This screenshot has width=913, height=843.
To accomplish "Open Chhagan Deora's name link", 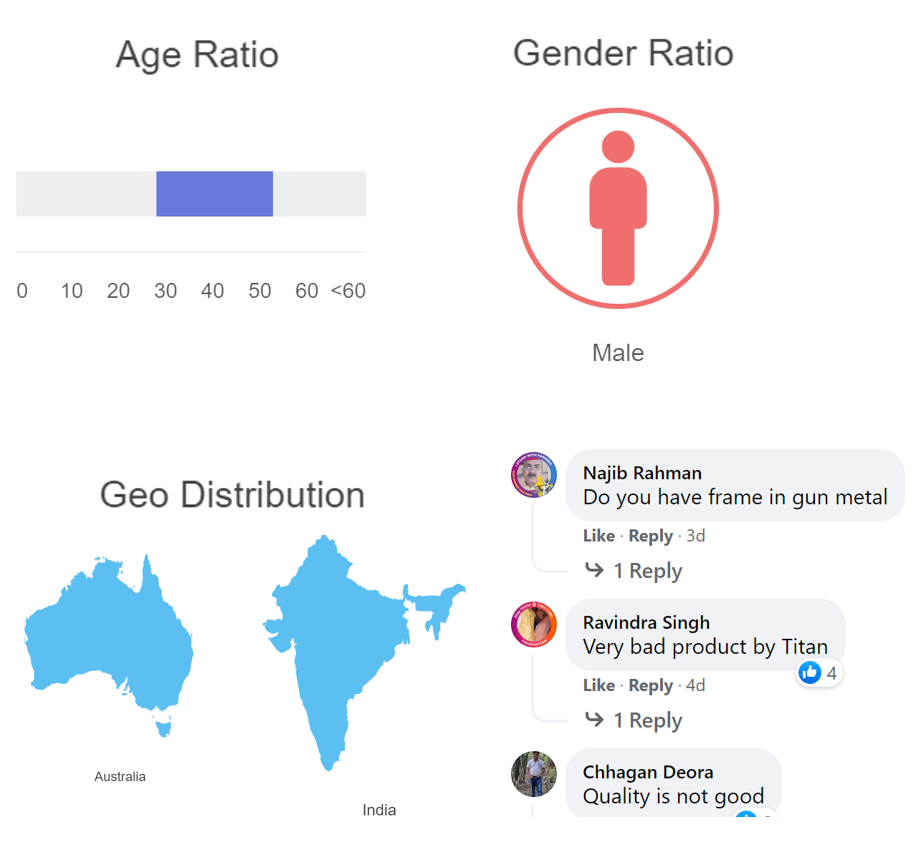I will pyautogui.click(x=648, y=772).
